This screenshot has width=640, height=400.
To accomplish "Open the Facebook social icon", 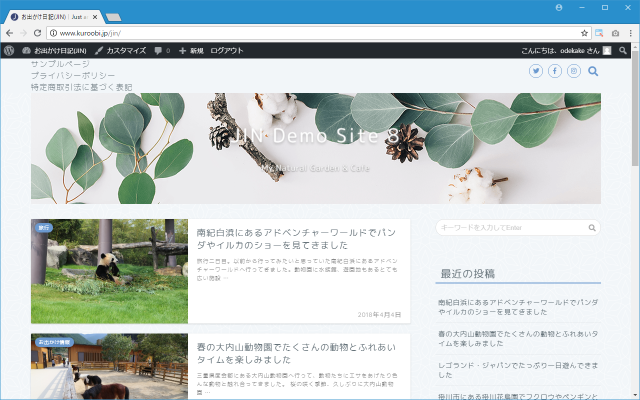I will (554, 71).
